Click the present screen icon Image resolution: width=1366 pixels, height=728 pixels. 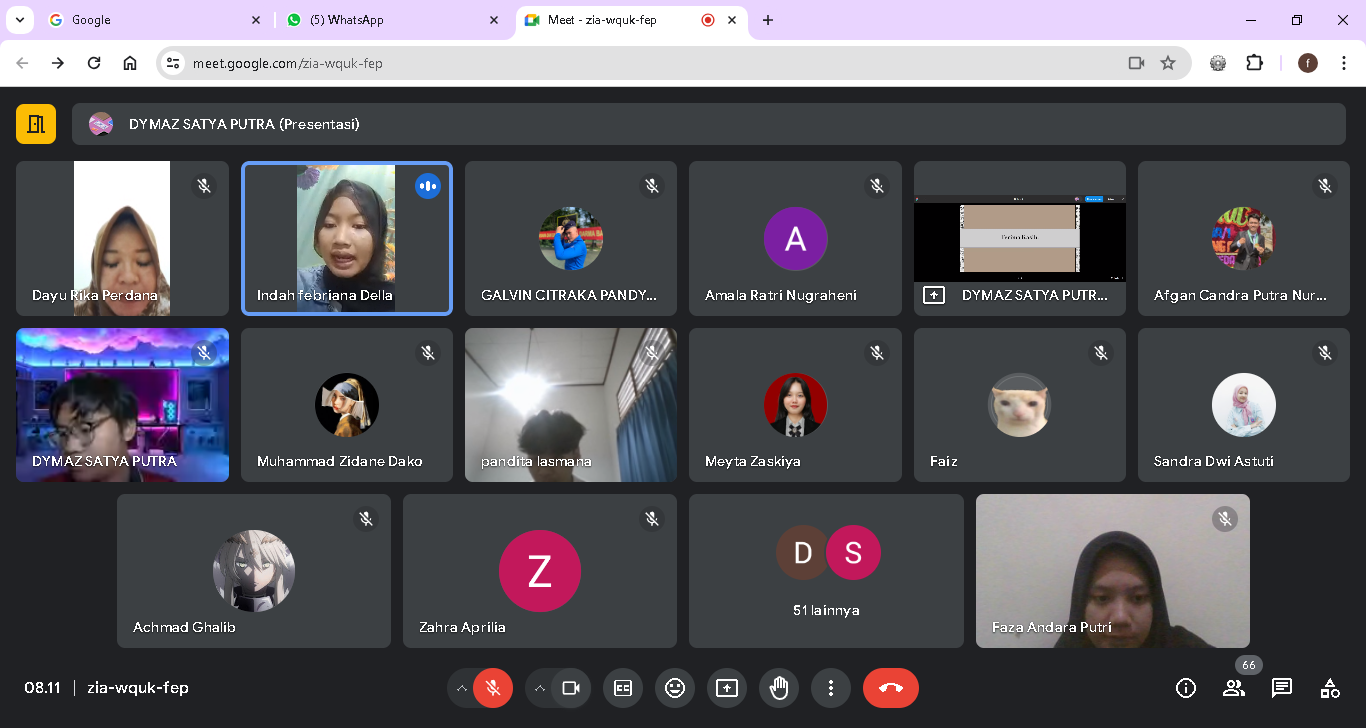727,688
